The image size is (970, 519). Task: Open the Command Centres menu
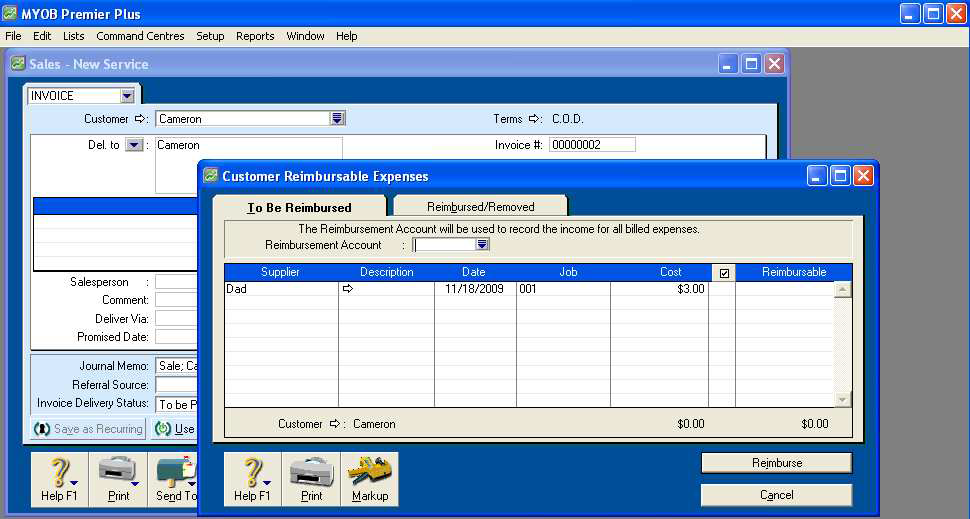tap(140, 36)
